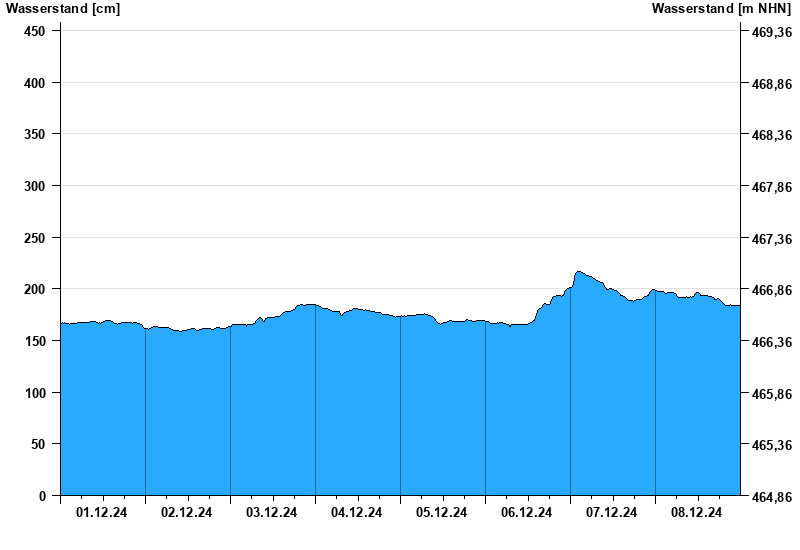Screen dimensions: 800x550
Task: Click the 468,86 value on right axis
Action: pyautogui.click(x=772, y=84)
